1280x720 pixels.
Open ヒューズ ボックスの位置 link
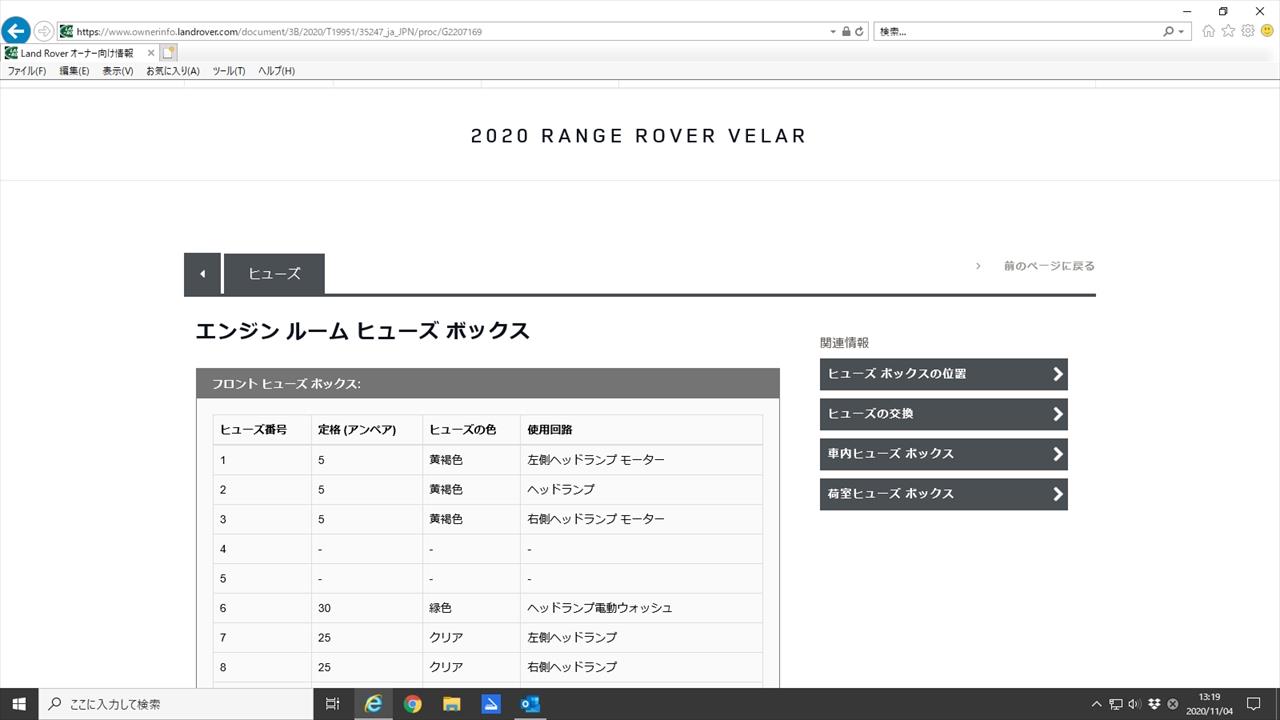944,374
